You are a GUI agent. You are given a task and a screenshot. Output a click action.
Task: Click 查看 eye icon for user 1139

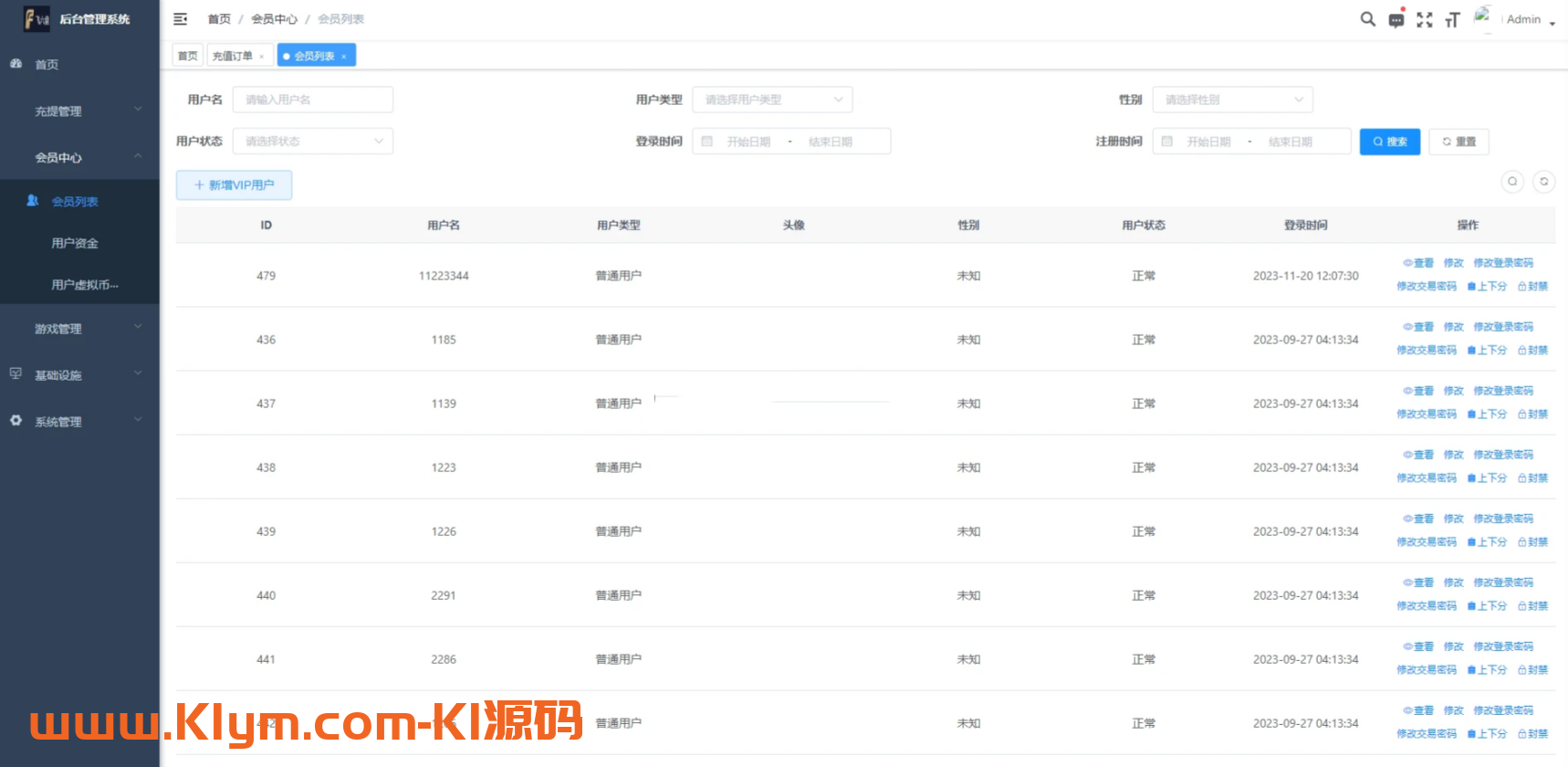point(1408,391)
